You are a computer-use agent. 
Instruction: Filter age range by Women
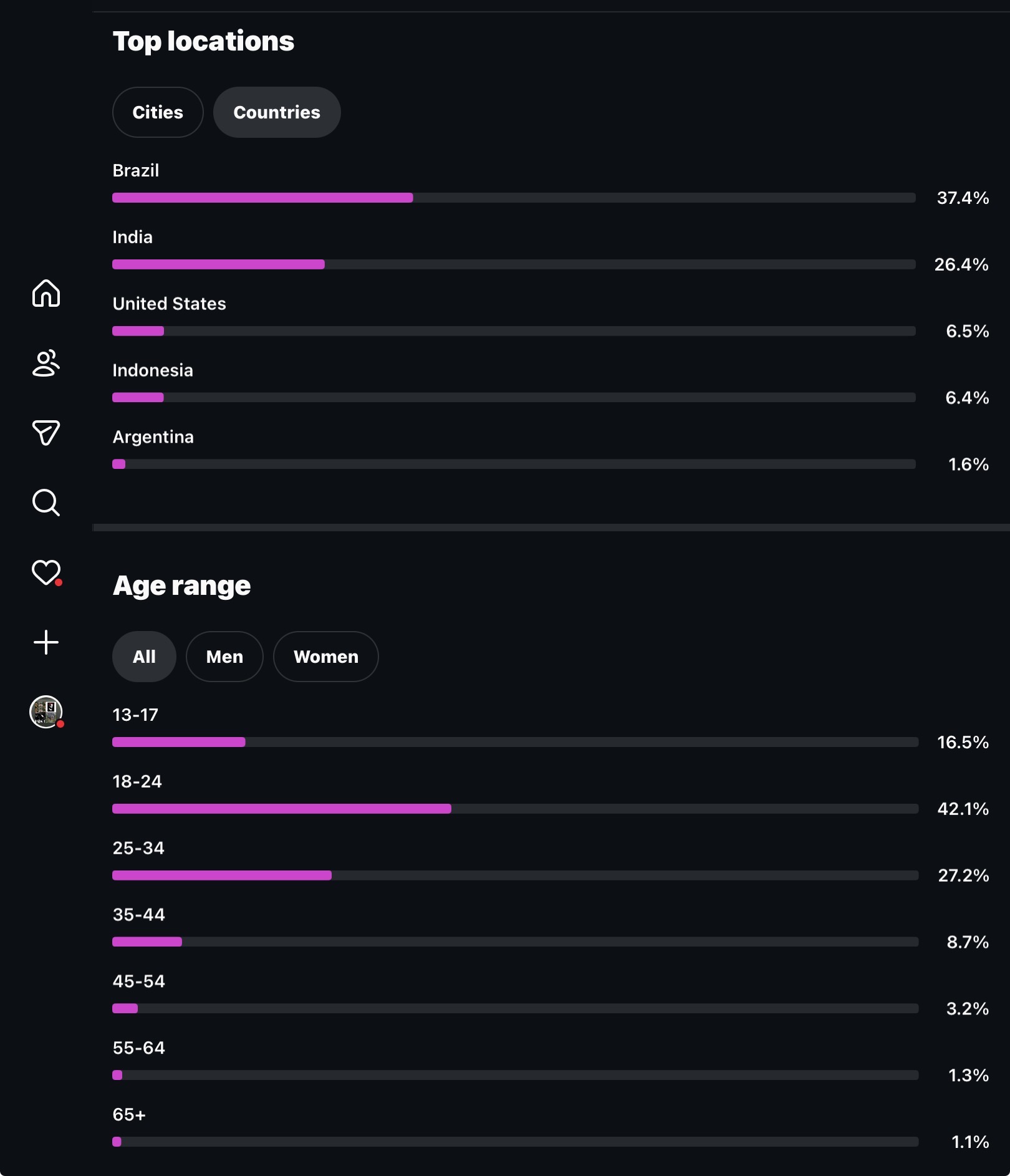tap(325, 657)
